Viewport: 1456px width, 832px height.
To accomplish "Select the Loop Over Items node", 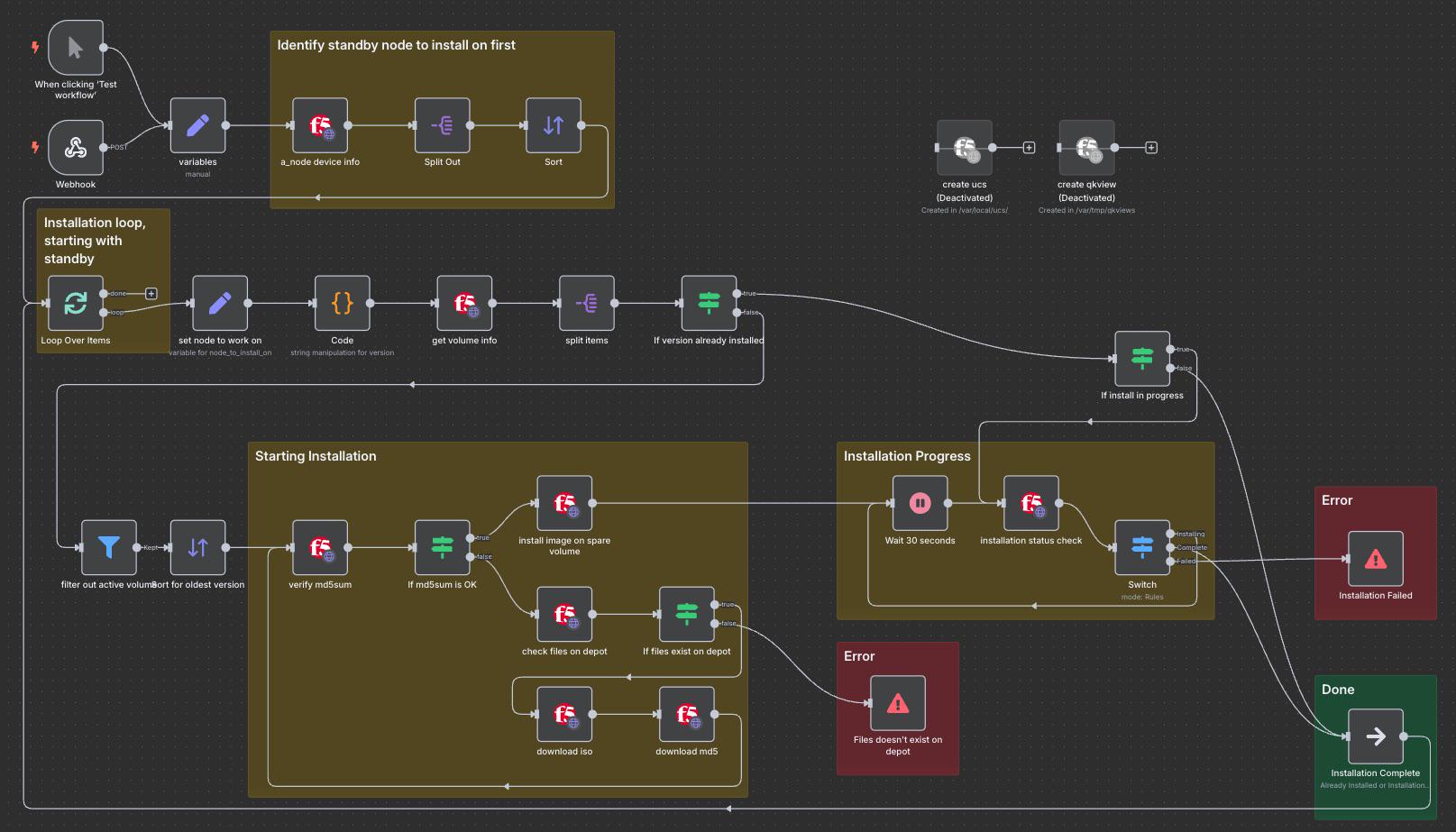I will [76, 304].
